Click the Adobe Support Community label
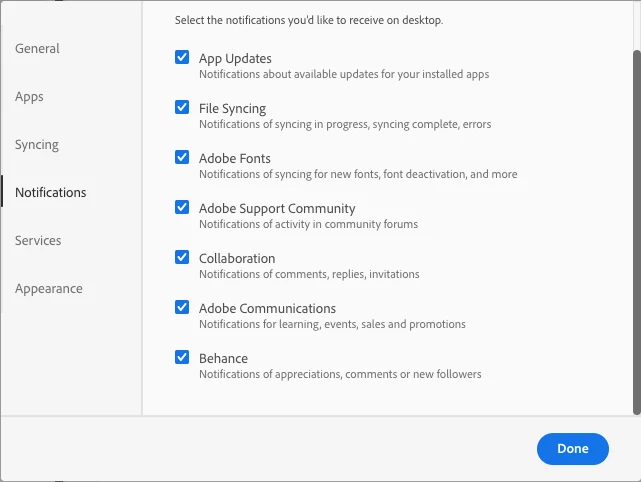The image size is (641, 482). tap(277, 209)
